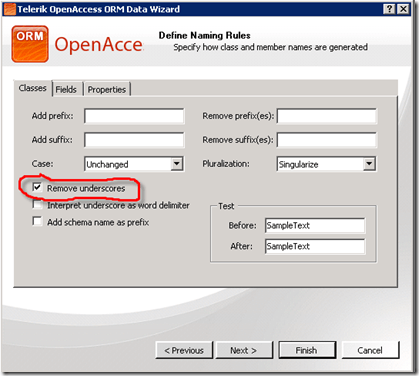
Task: Cancel the wizard
Action: [x=370, y=350]
